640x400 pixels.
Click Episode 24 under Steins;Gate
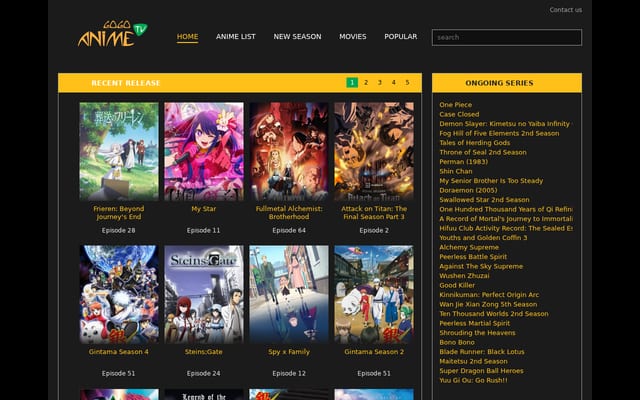pos(203,373)
